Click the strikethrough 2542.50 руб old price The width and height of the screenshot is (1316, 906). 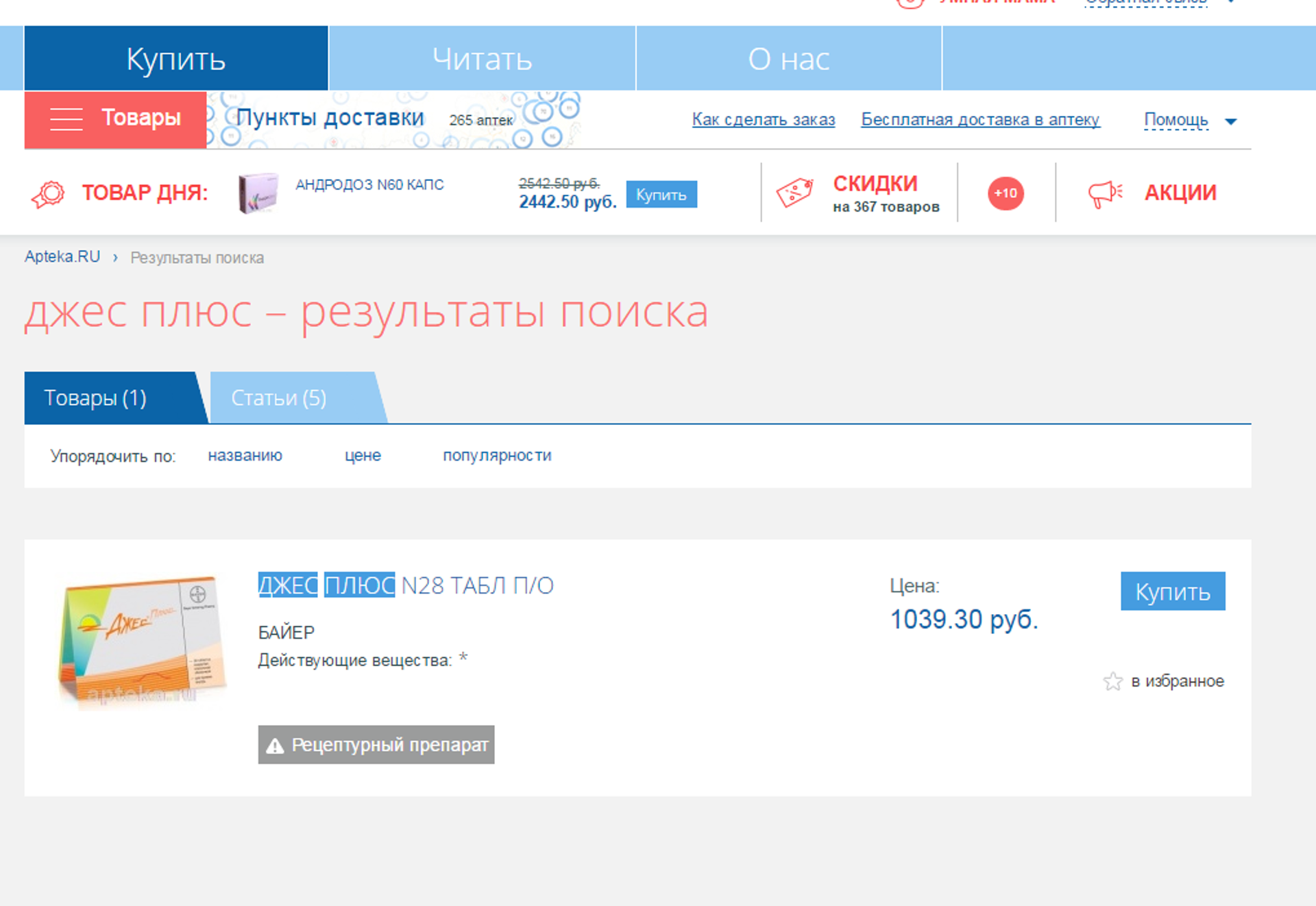tap(559, 183)
